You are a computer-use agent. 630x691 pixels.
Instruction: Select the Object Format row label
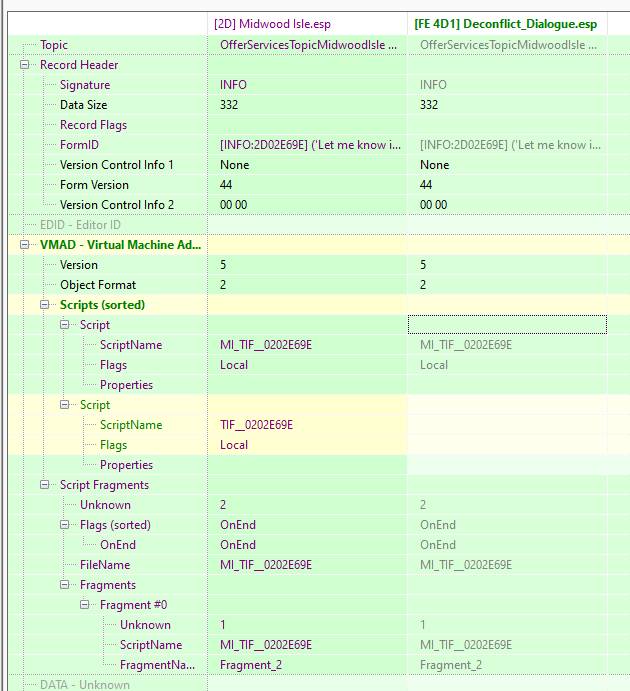(x=98, y=285)
